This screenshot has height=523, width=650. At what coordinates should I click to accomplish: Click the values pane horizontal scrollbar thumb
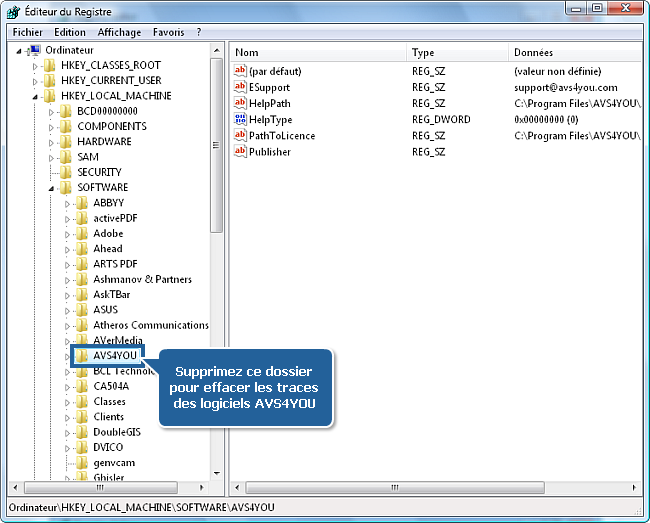click(x=395, y=488)
